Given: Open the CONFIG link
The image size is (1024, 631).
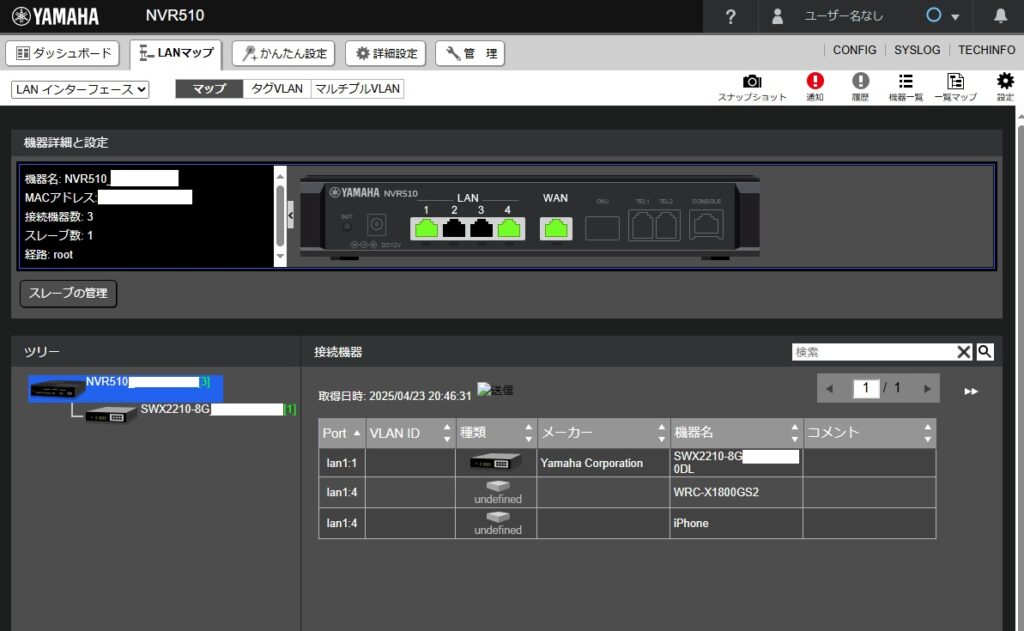Looking at the screenshot, I should 854,50.
